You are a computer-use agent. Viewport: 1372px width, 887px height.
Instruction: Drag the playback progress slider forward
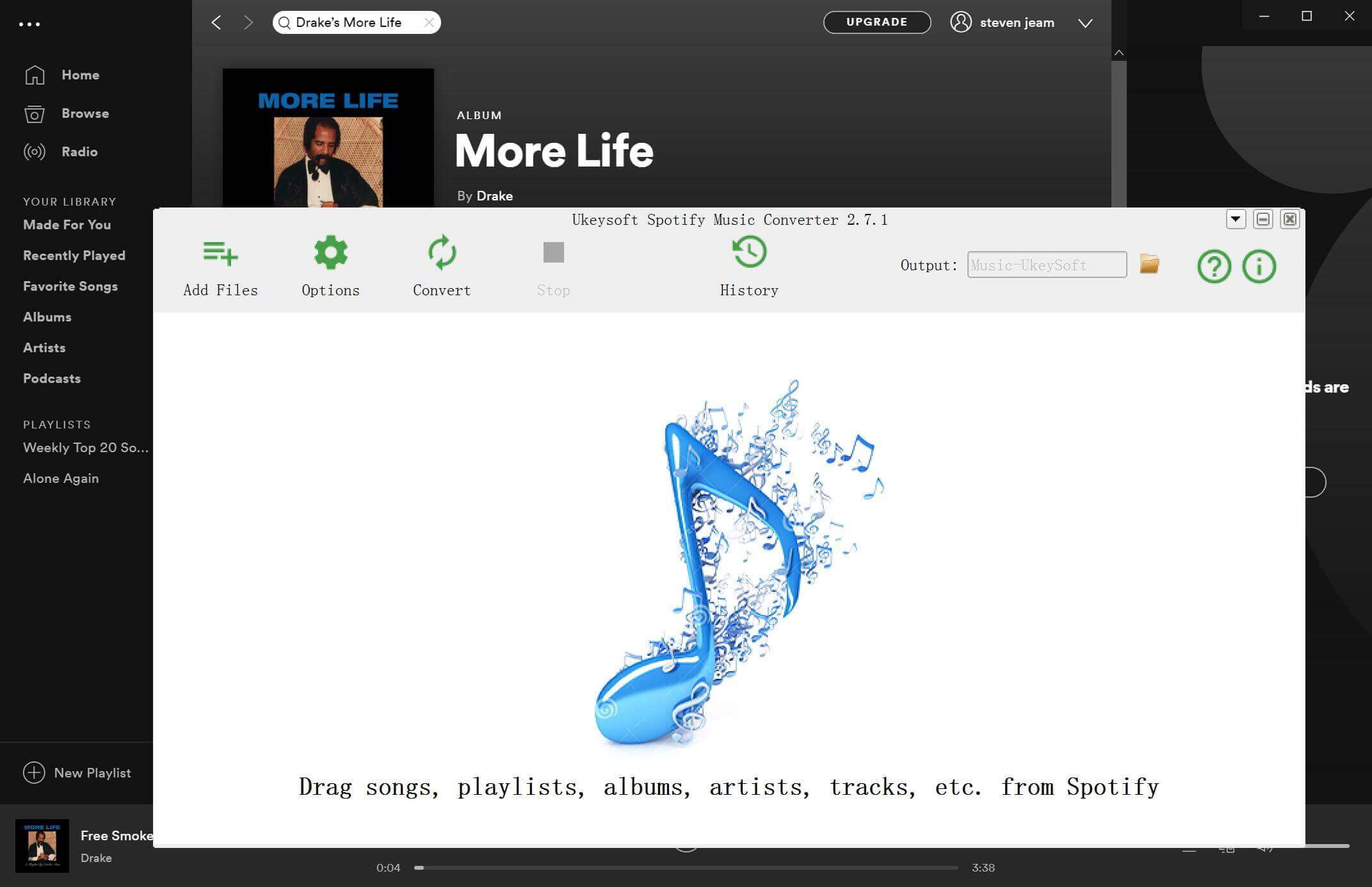pos(700,868)
